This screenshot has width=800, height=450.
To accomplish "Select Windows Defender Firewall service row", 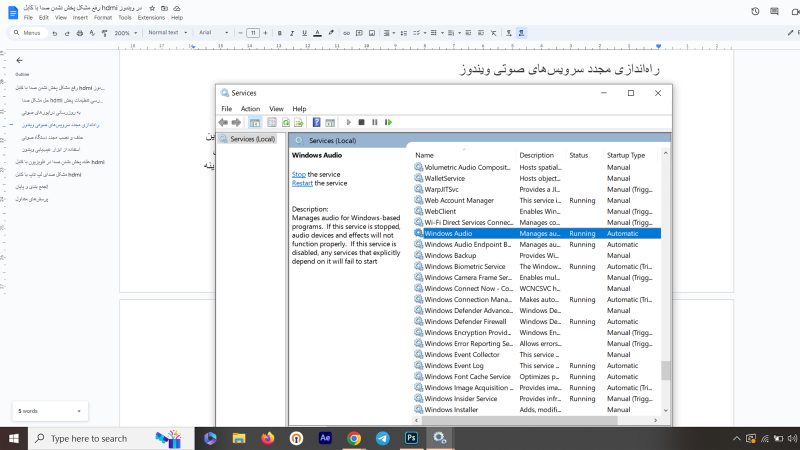I will pos(537,321).
